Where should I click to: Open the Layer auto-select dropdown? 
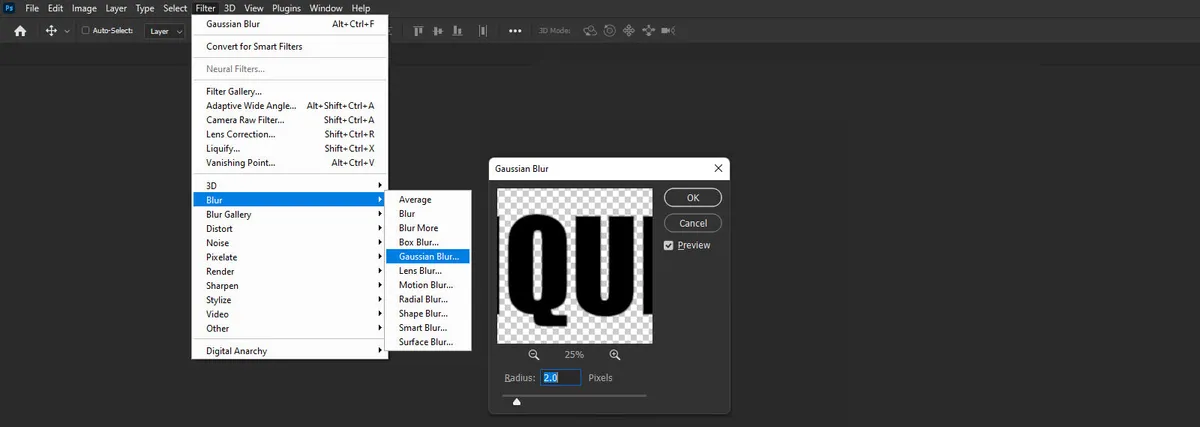point(165,31)
